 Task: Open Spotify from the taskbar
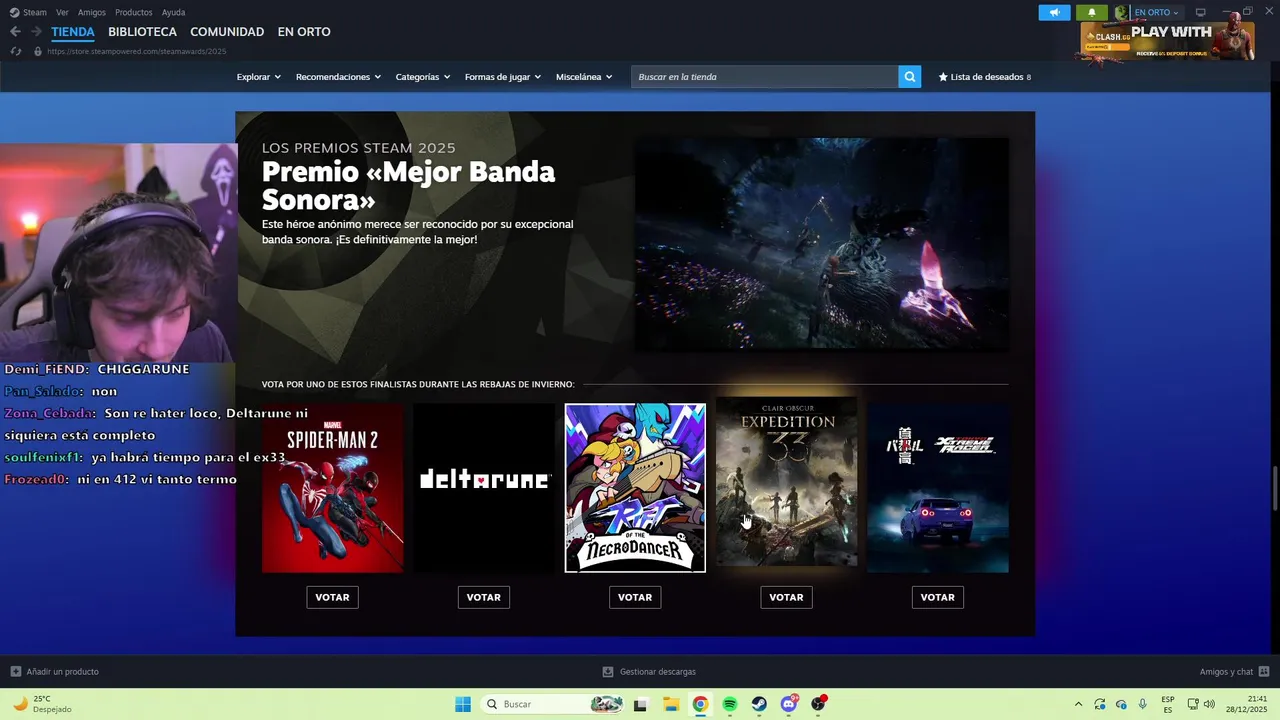click(730, 704)
